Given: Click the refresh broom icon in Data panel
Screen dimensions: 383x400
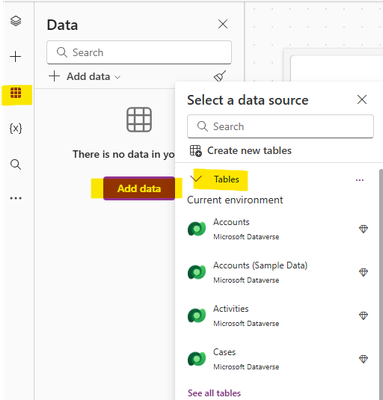Looking at the screenshot, I should point(220,76).
